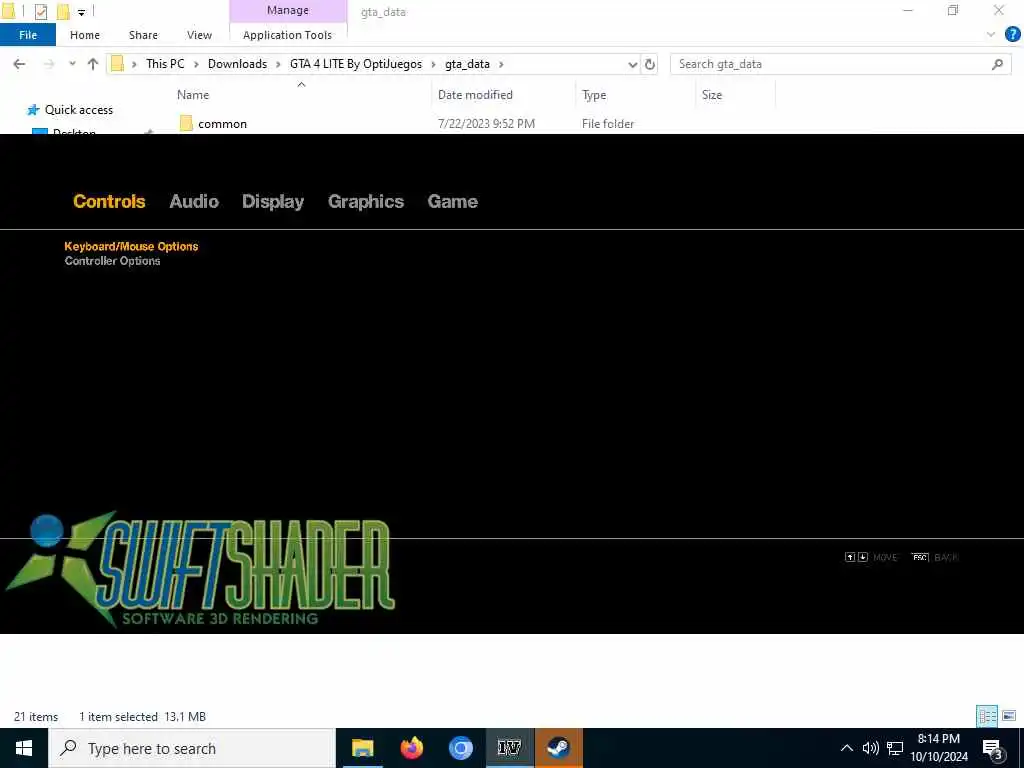Open the Windows Start menu
The height and width of the screenshot is (768, 1024).
click(x=24, y=748)
